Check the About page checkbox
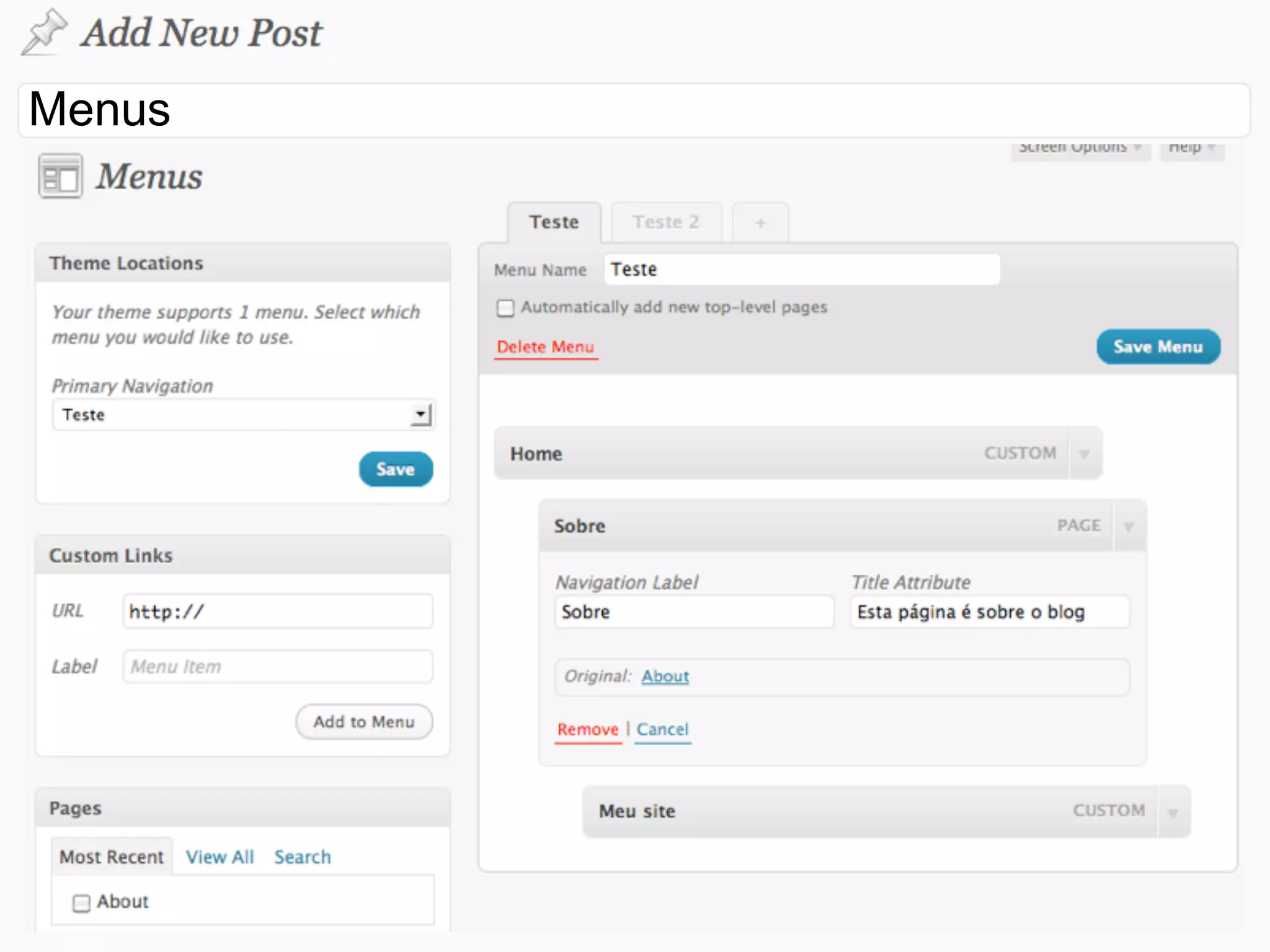 click(81, 903)
